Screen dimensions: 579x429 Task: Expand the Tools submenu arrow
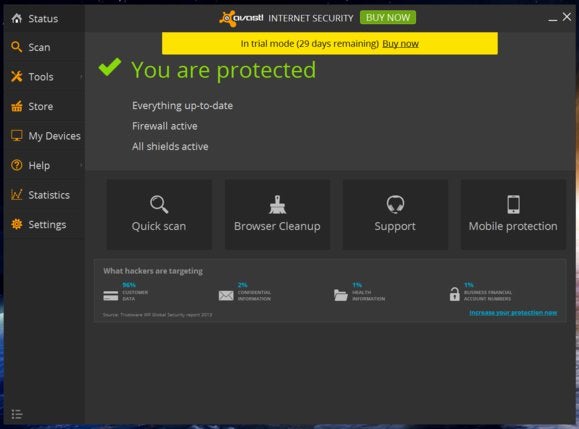[x=81, y=76]
